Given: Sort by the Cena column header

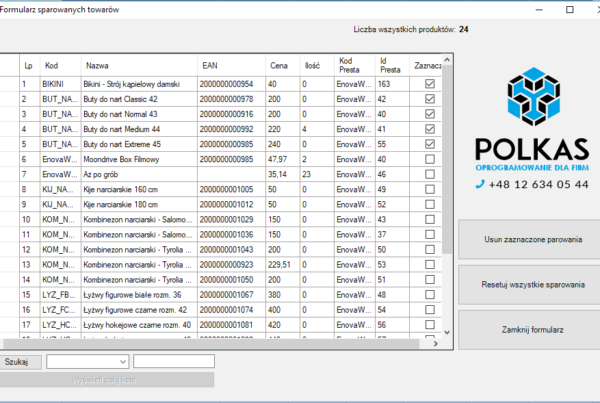Looking at the screenshot, I should [x=281, y=65].
